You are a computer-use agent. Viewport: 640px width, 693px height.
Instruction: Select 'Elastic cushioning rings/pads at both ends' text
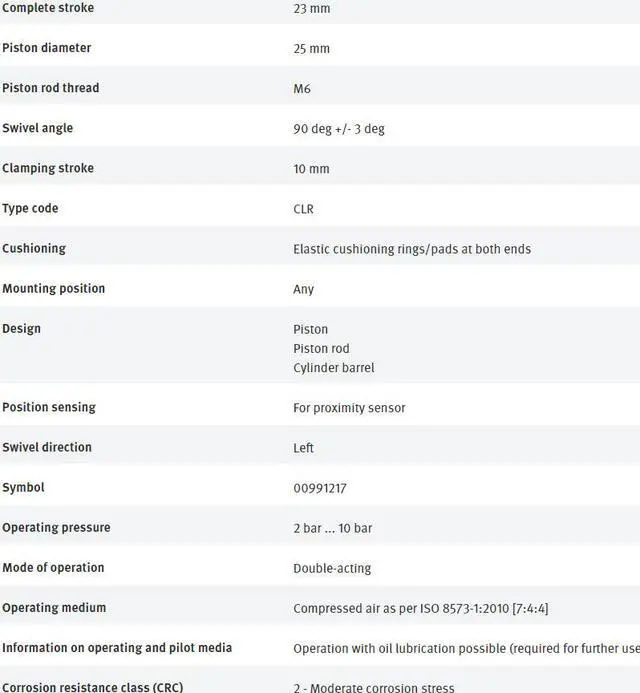411,249
